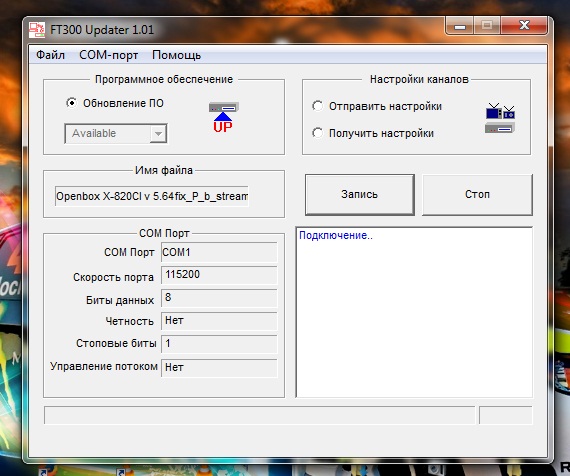Click the Настройки каналов group title

419,79
